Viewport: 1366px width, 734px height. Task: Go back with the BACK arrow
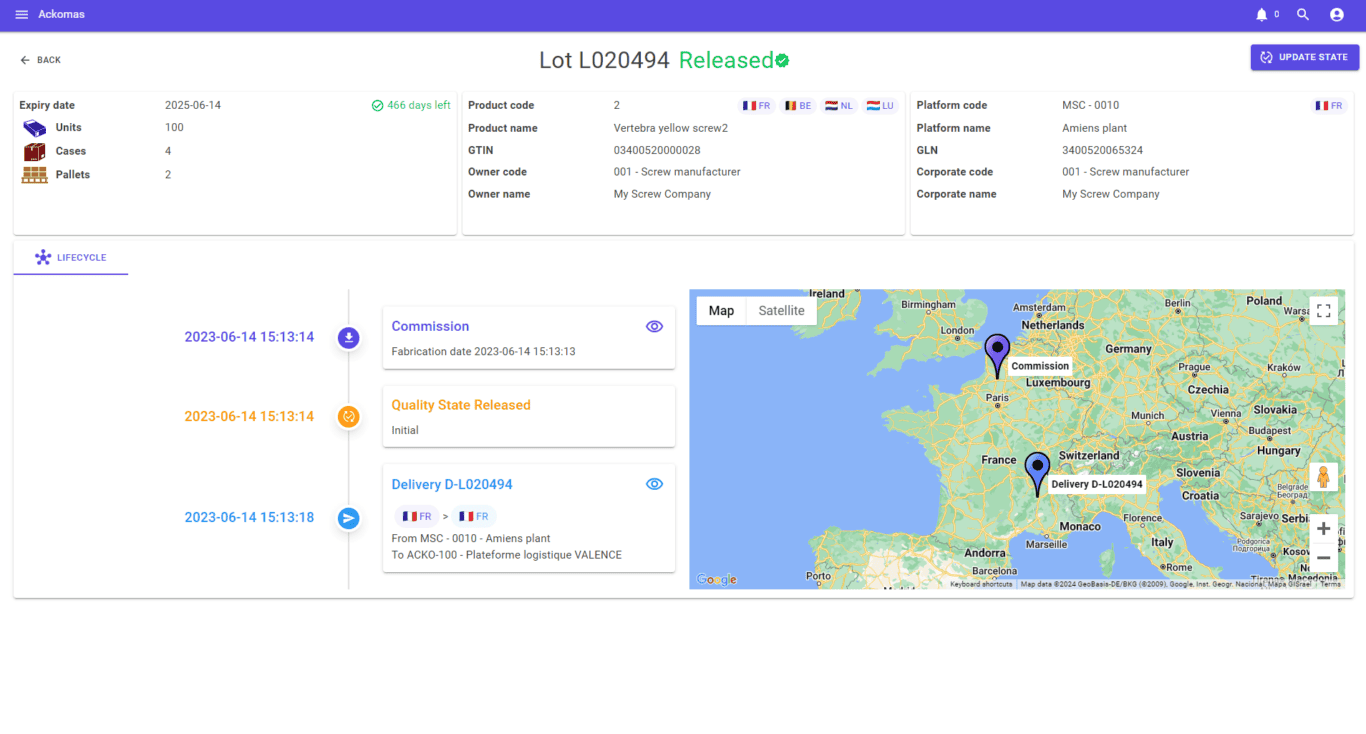pos(41,60)
